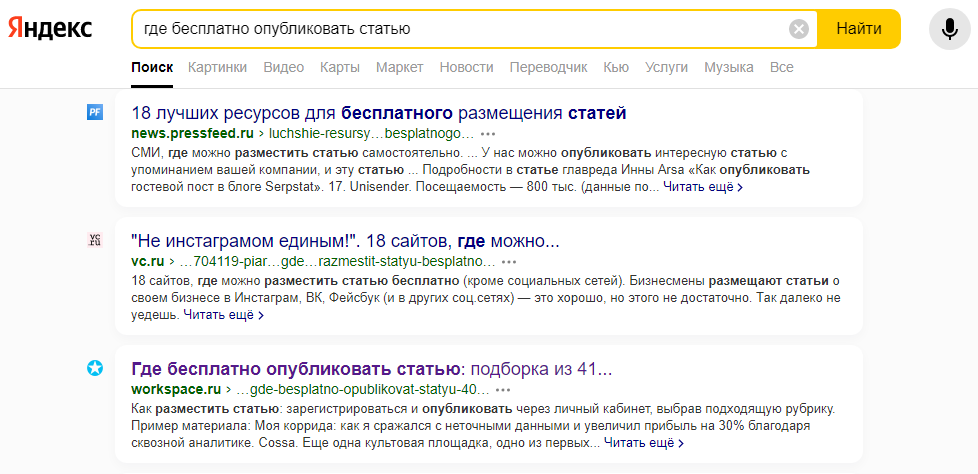Click the vc.ru favicon beside second result
978x474 pixels.
(95, 240)
